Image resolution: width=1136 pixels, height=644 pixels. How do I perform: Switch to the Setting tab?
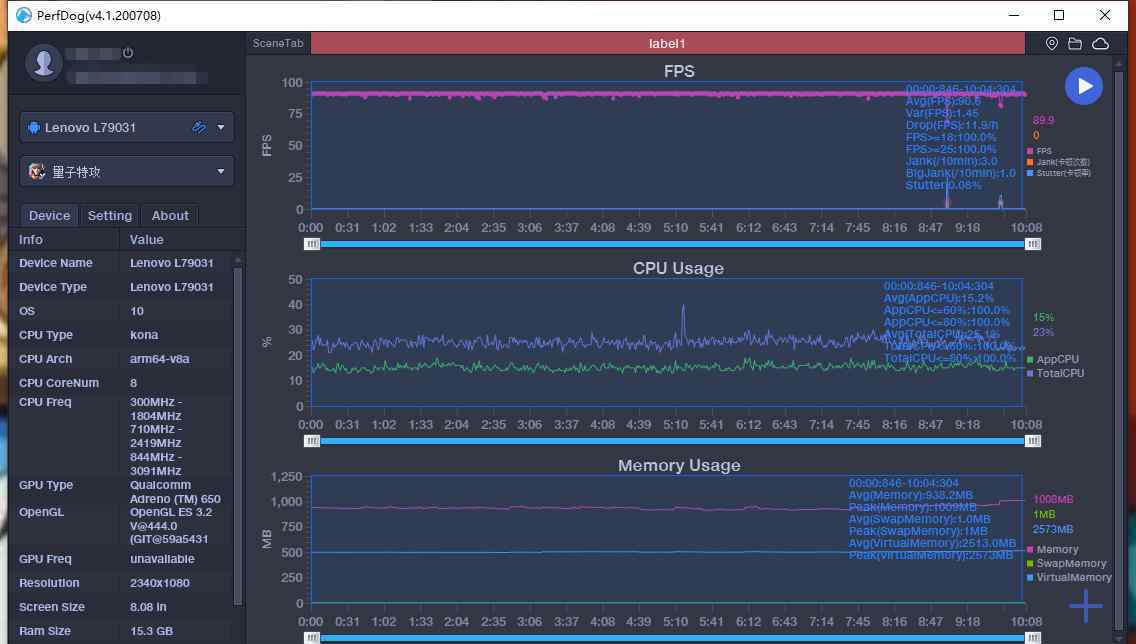pos(110,215)
